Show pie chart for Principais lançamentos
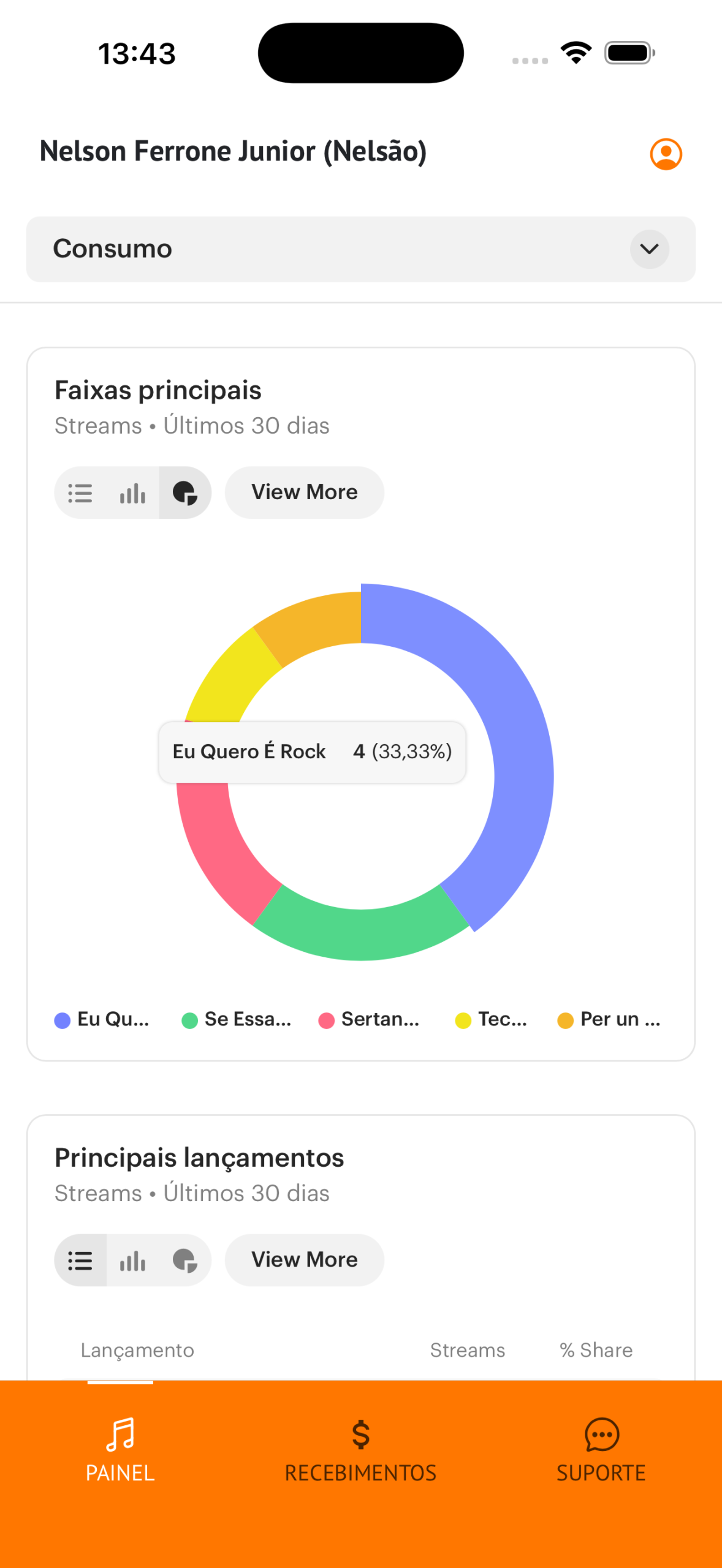Viewport: 722px width, 1568px height. (184, 1261)
